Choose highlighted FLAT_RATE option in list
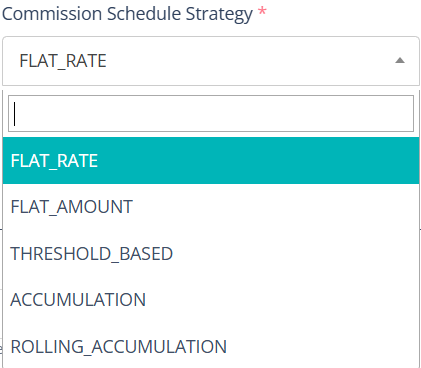This screenshot has width=421, height=368. tap(211, 160)
